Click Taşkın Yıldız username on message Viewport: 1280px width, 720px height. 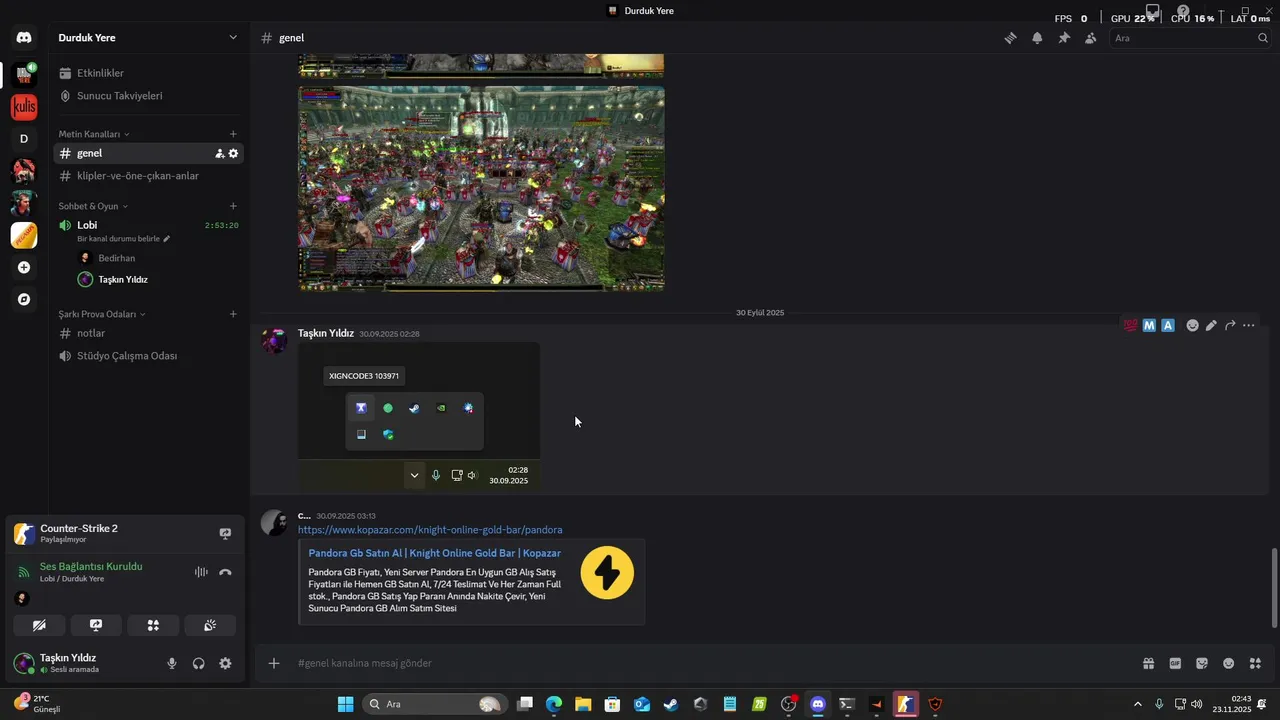point(326,333)
